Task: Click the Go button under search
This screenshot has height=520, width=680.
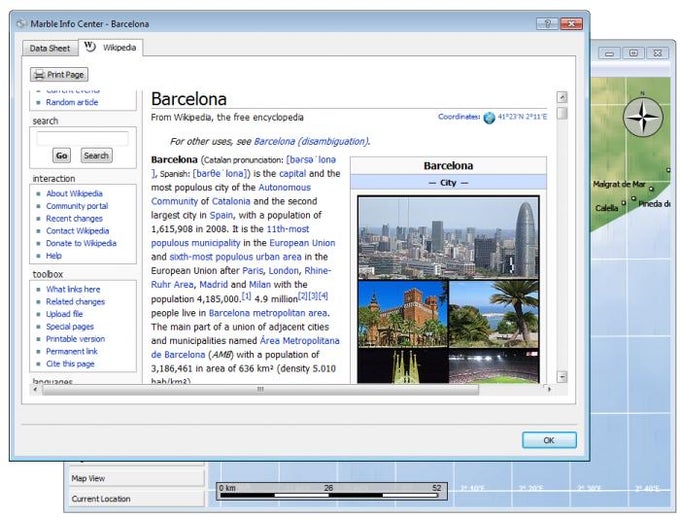Action: click(62, 155)
